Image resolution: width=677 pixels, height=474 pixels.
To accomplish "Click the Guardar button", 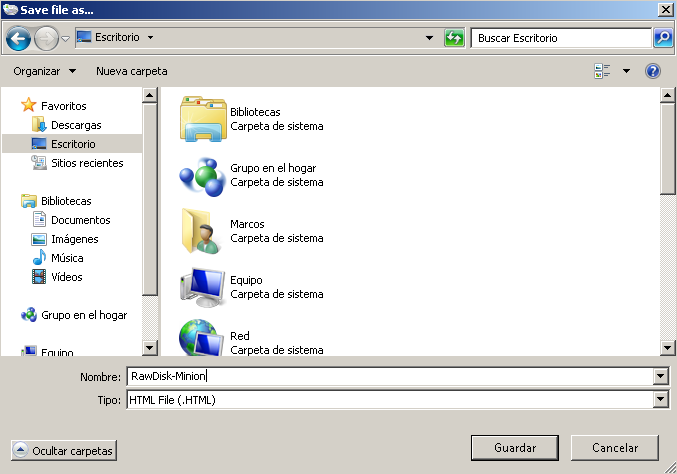I will (515, 447).
